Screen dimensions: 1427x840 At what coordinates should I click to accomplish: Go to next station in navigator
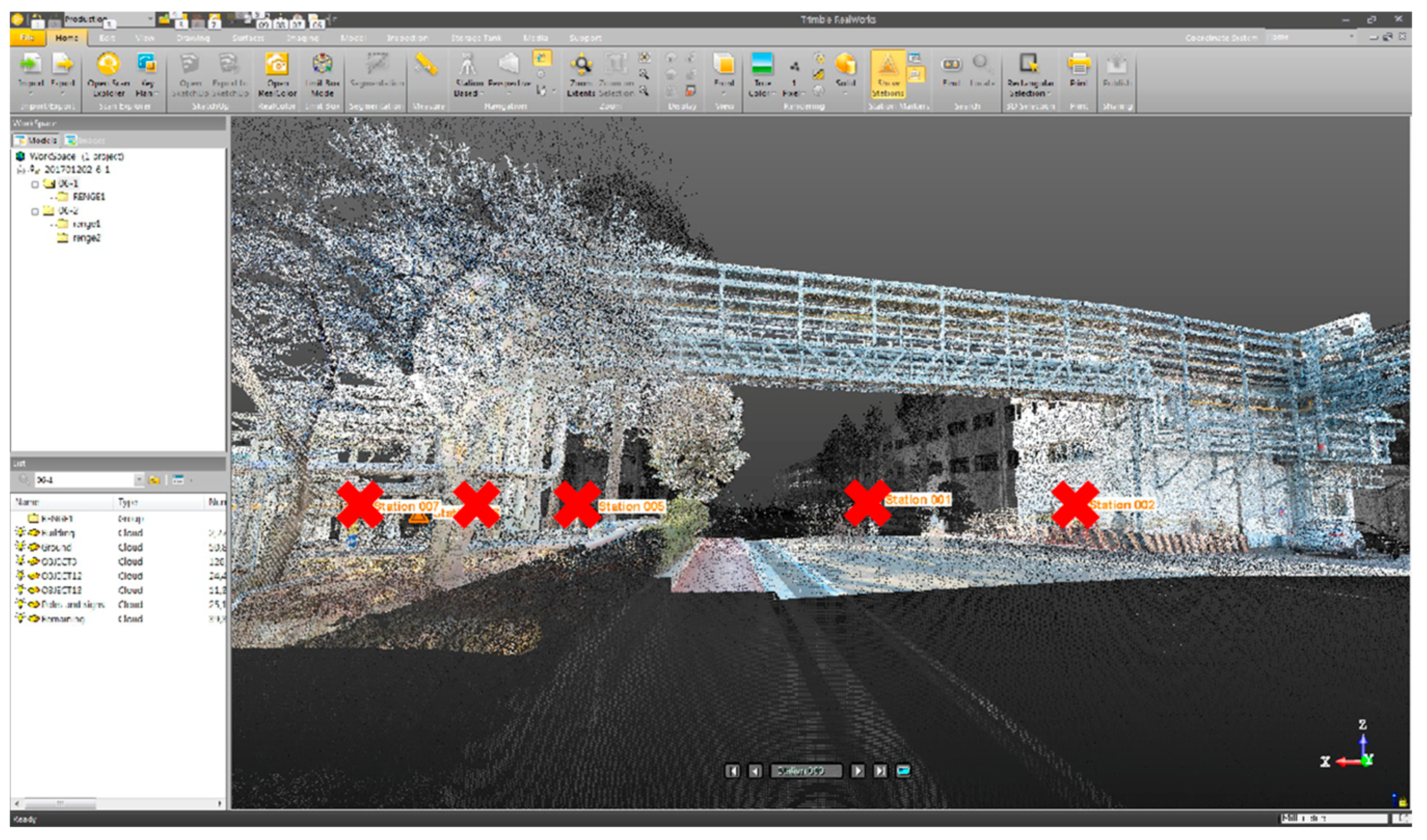coord(858,771)
